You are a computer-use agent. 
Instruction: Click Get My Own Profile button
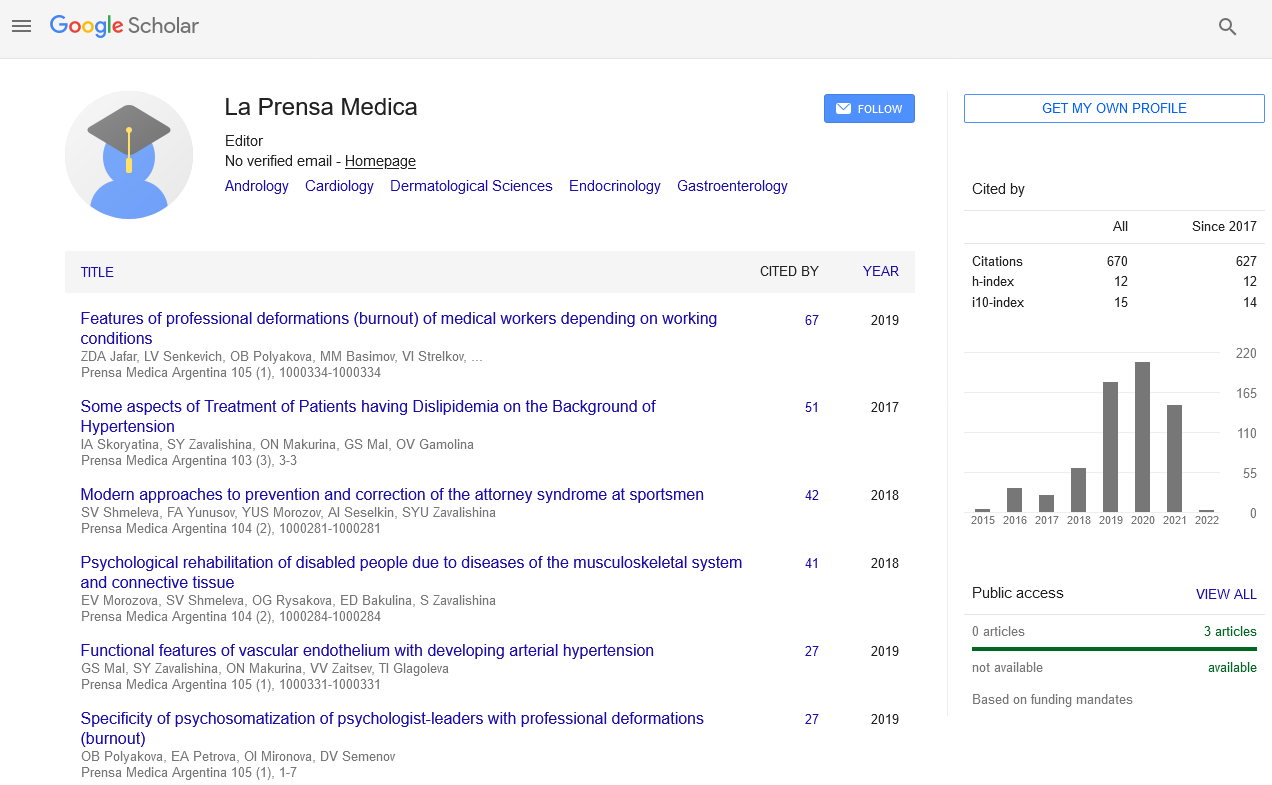[1114, 108]
